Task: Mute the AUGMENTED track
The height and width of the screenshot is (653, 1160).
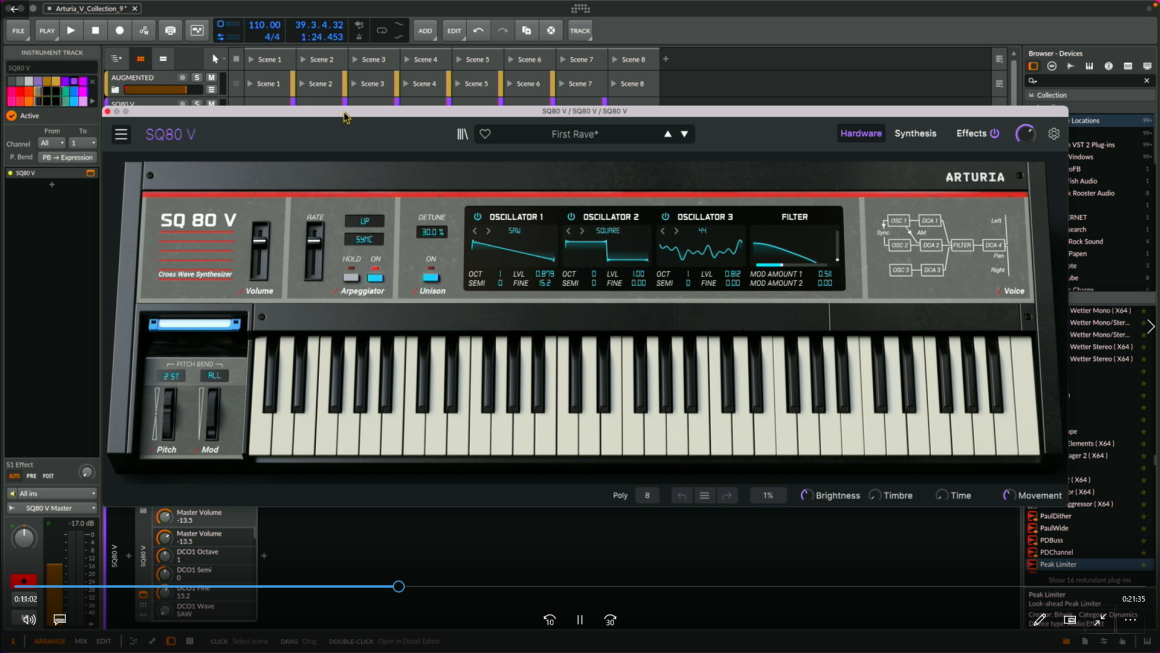Action: tap(211, 78)
